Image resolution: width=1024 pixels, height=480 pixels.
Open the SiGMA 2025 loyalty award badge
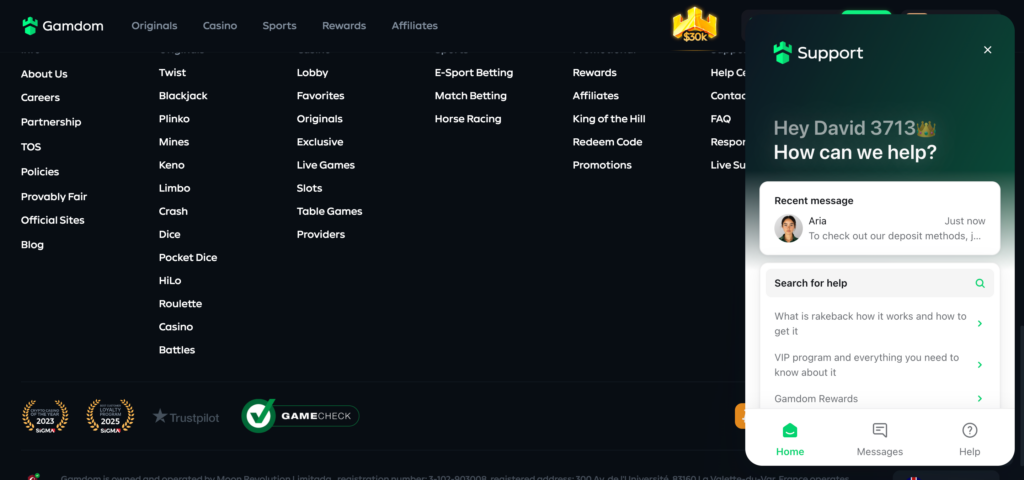tap(110, 416)
